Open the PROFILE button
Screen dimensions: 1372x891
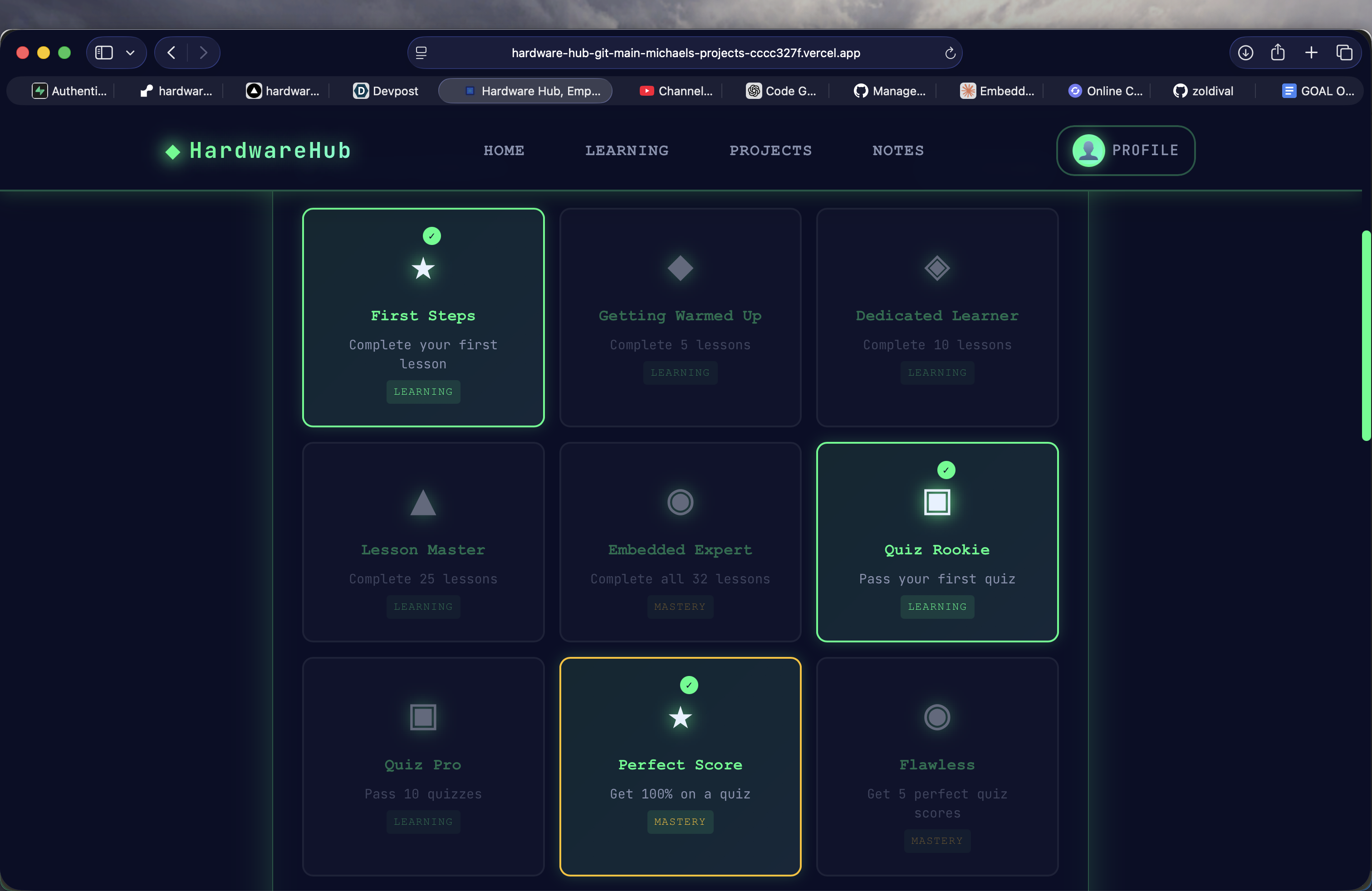click(1125, 151)
